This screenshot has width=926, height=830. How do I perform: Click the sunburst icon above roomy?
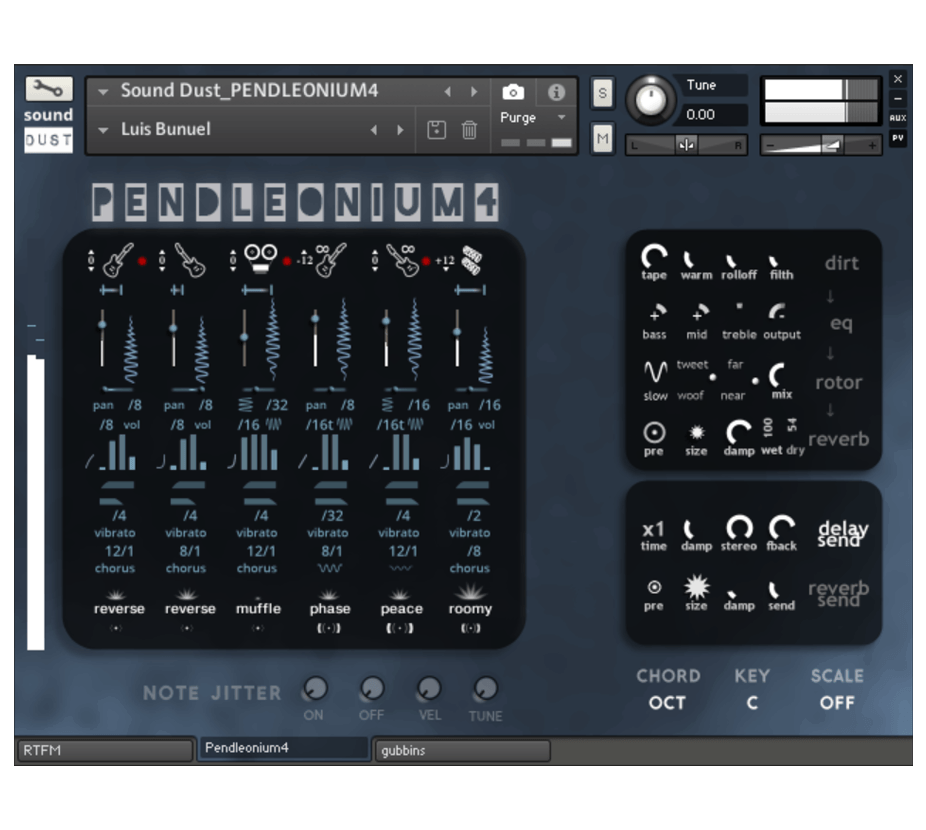(x=471, y=592)
